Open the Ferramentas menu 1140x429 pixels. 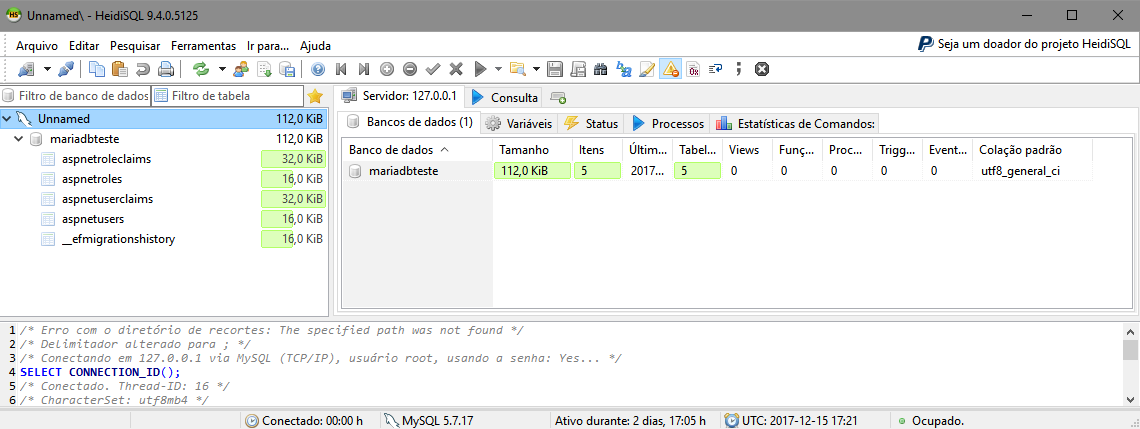coord(204,46)
